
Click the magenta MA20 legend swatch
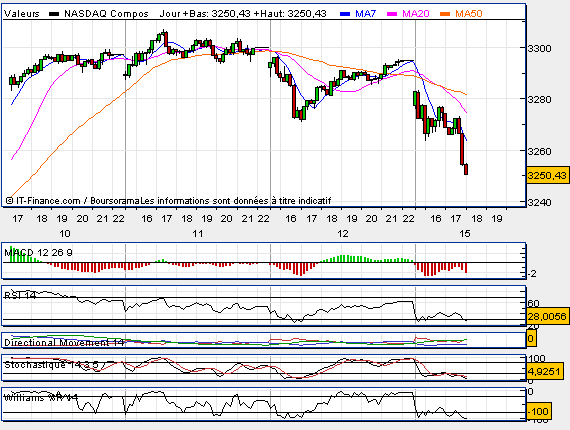(x=392, y=14)
